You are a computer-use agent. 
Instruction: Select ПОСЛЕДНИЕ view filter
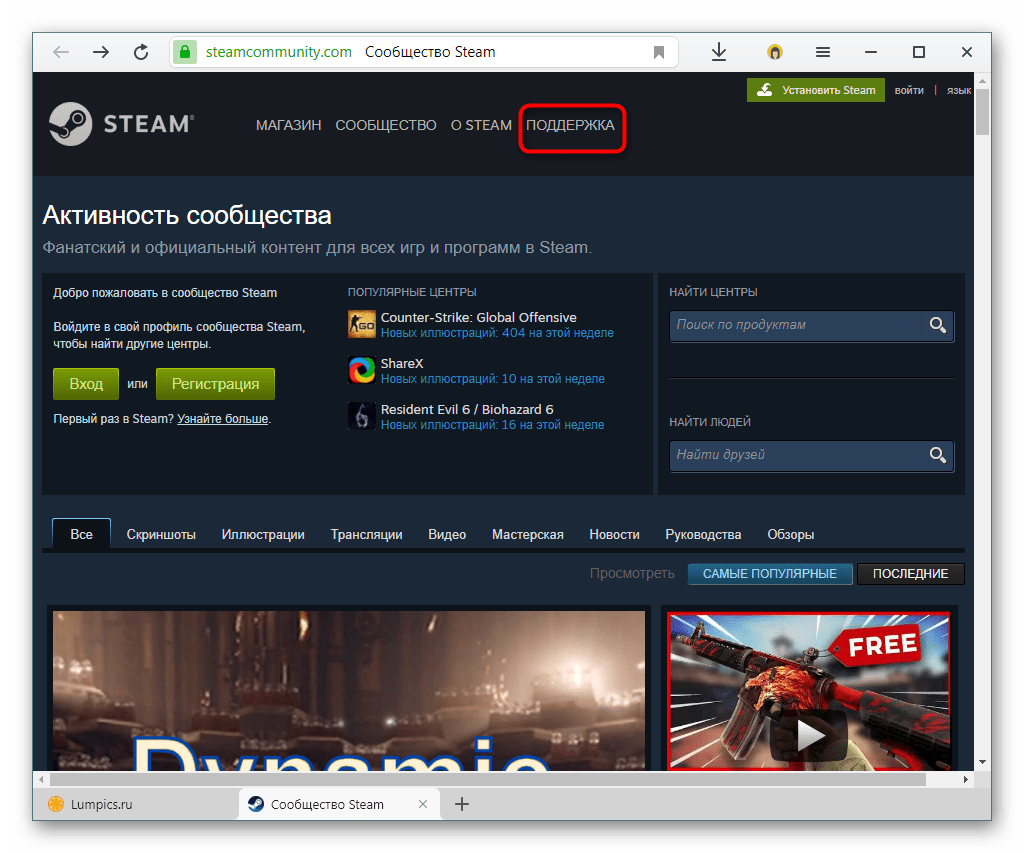click(910, 573)
